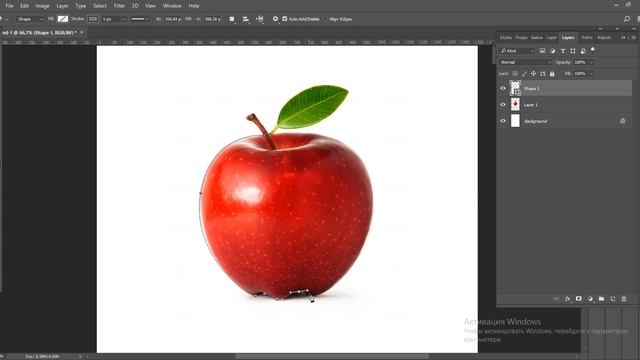Add a layer style via fx icon

click(567, 299)
